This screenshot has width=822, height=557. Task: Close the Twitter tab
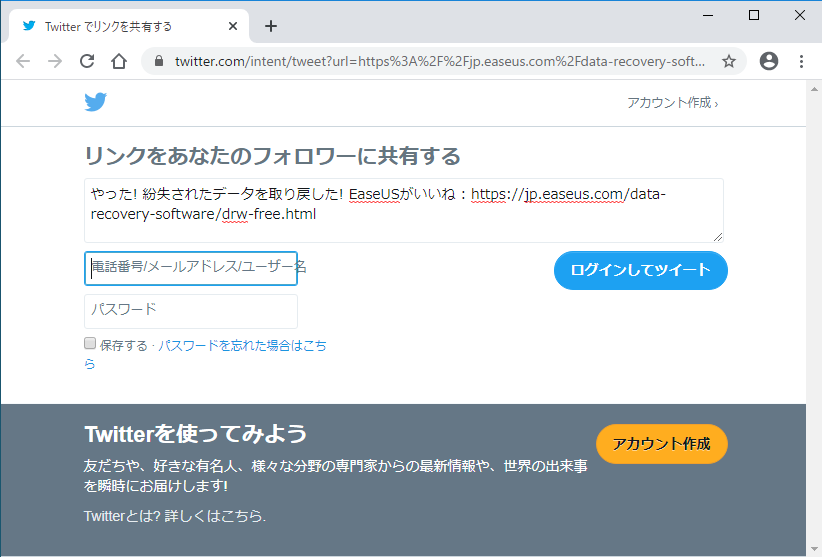tap(233, 26)
